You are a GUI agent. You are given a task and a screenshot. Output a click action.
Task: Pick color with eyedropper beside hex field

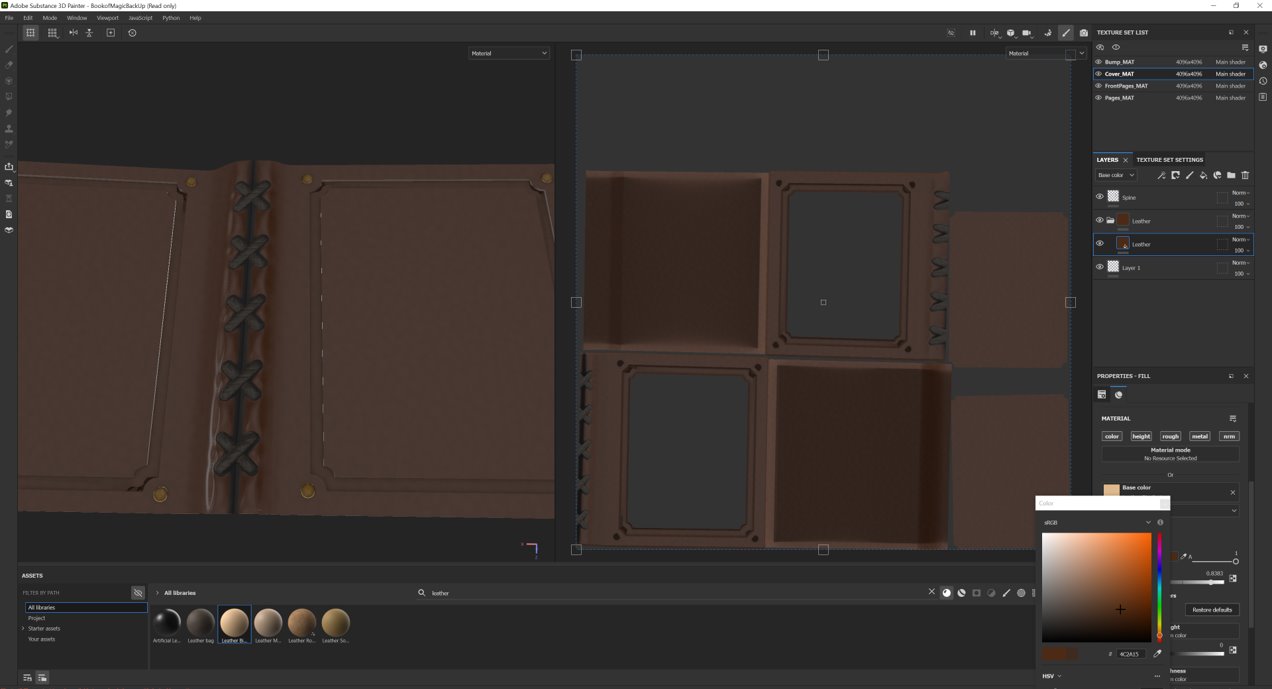(x=1158, y=654)
